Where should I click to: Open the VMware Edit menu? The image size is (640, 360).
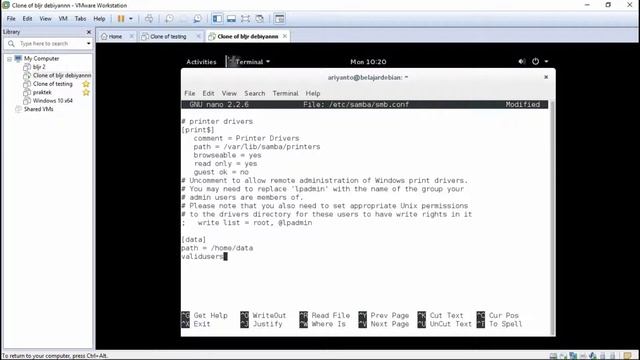[x=27, y=19]
